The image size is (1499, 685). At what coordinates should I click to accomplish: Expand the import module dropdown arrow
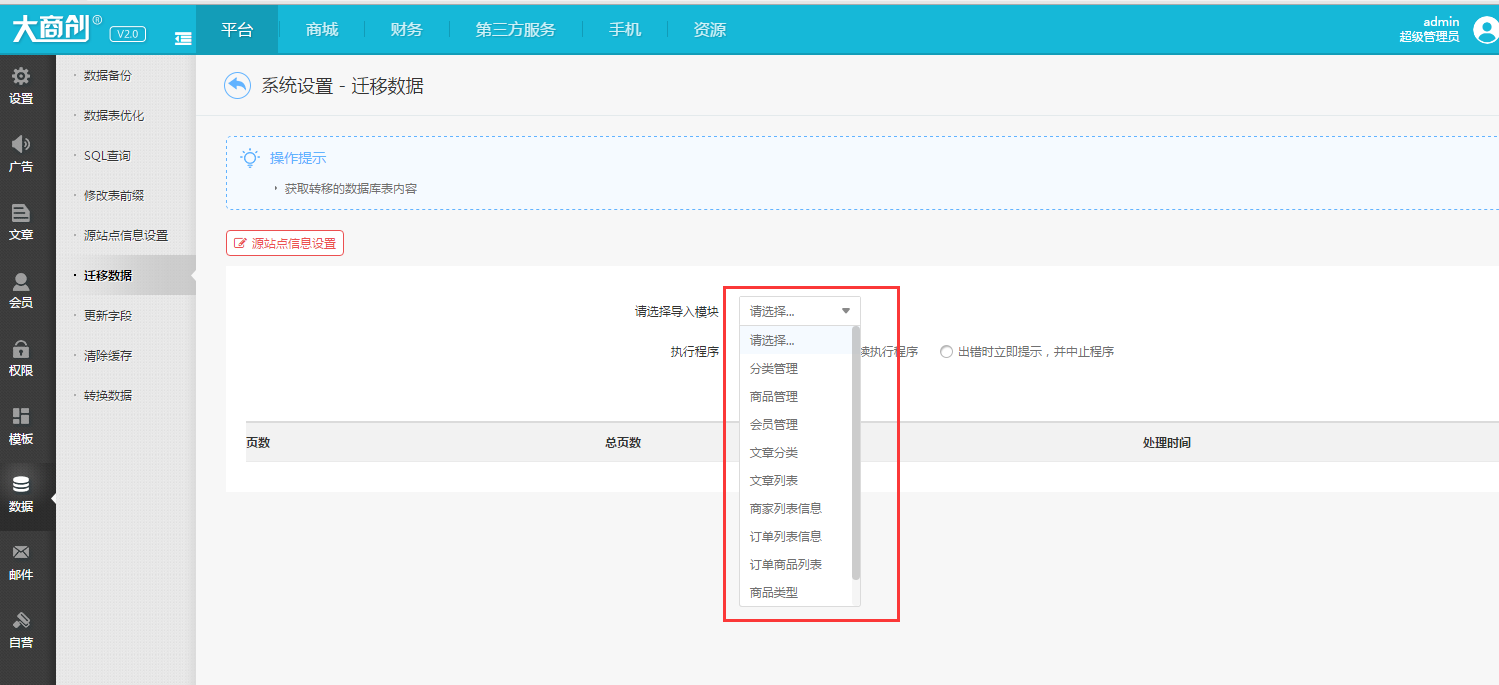[846, 311]
